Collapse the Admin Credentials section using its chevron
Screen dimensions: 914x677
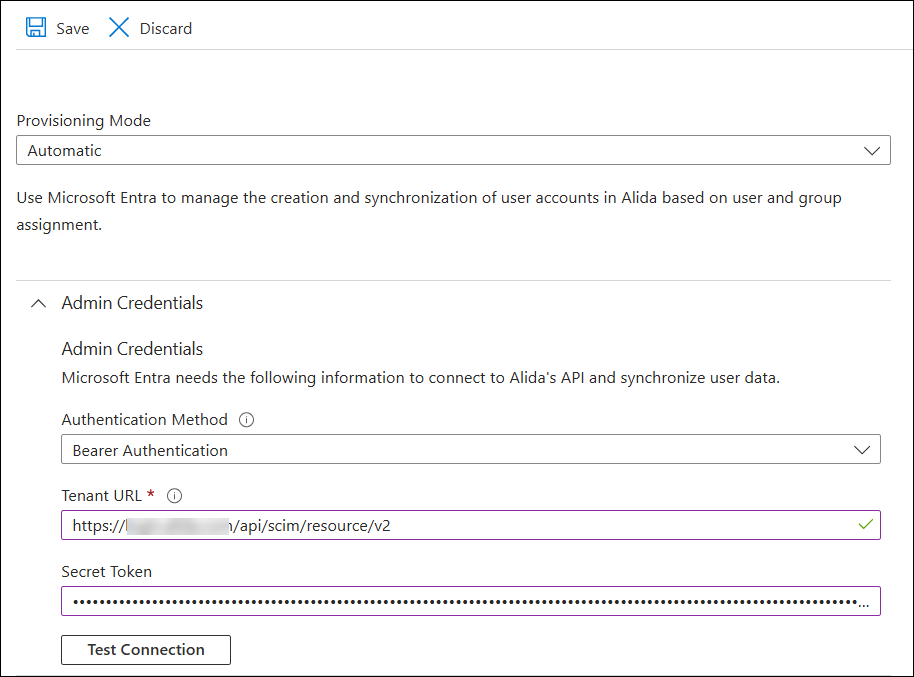[x=38, y=303]
